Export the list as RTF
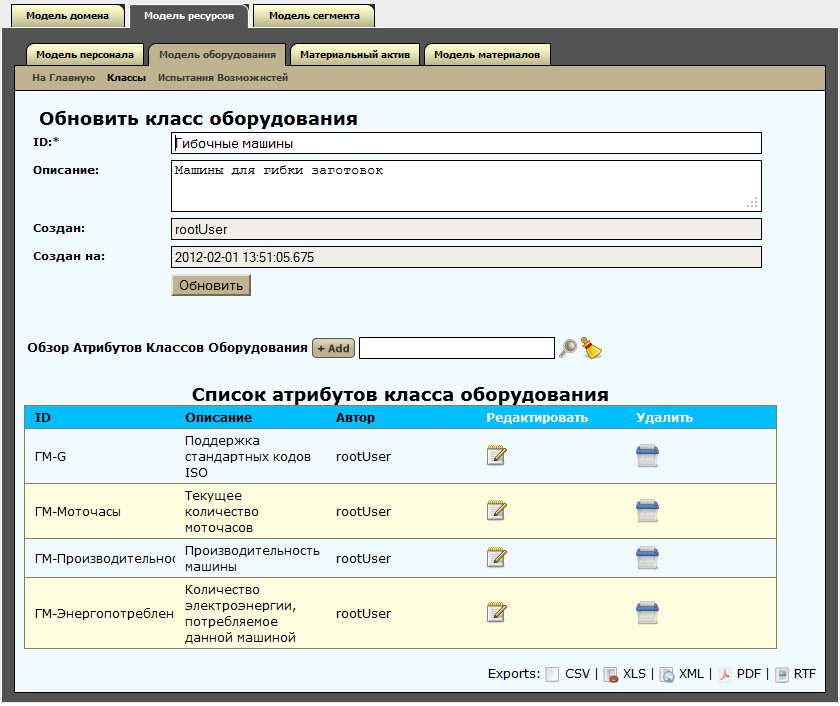Screen dimensions: 840x706 click(805, 674)
